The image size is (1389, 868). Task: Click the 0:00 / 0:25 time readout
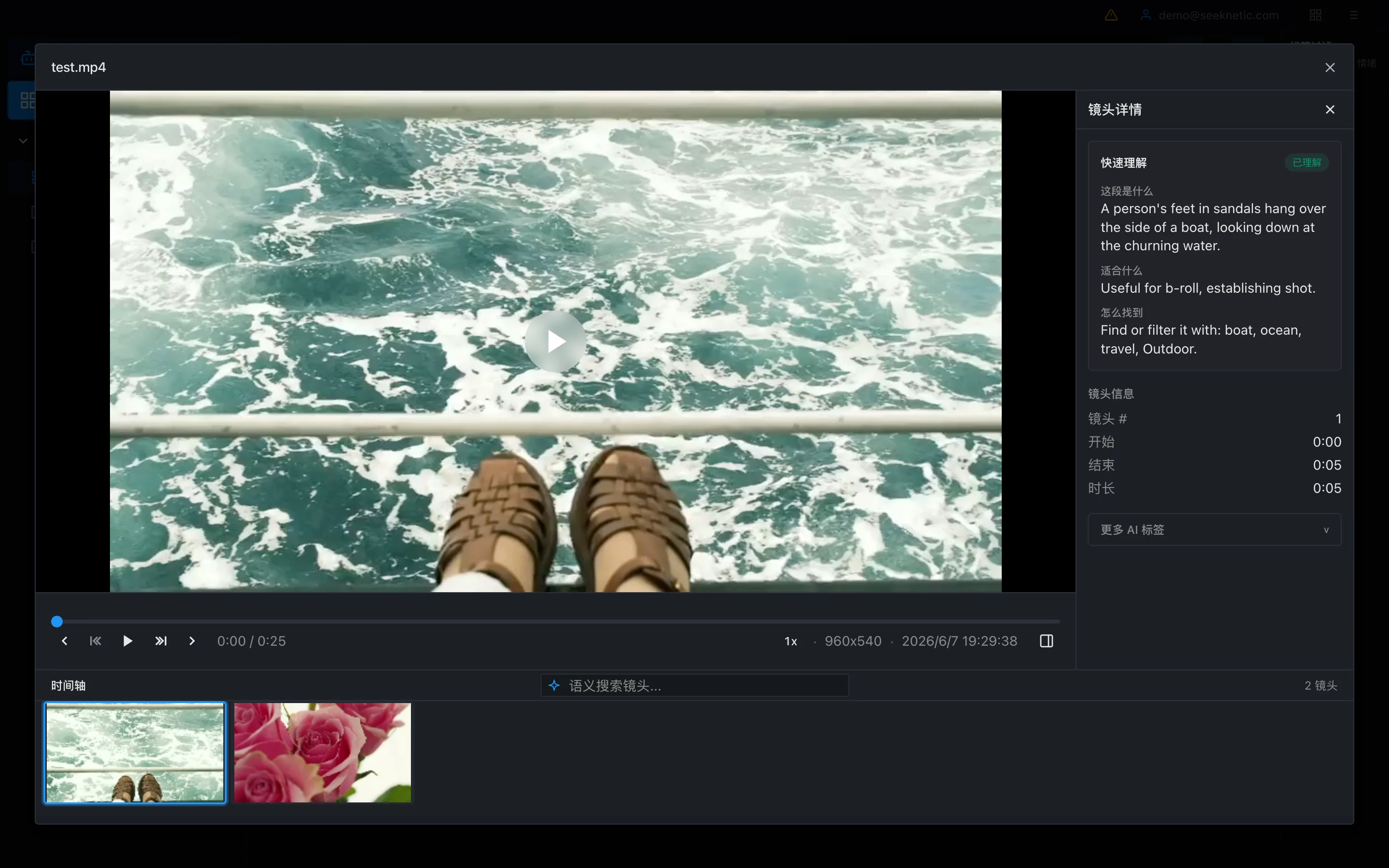pyautogui.click(x=251, y=641)
